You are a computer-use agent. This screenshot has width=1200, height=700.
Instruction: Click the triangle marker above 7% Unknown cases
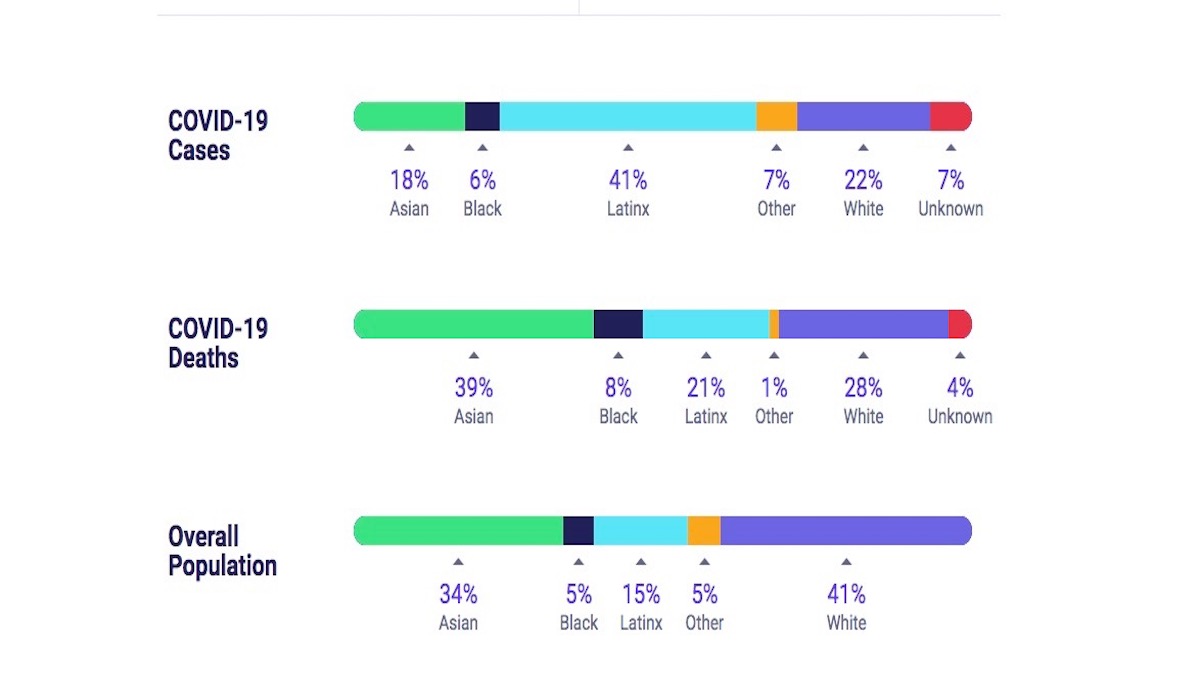(951, 148)
